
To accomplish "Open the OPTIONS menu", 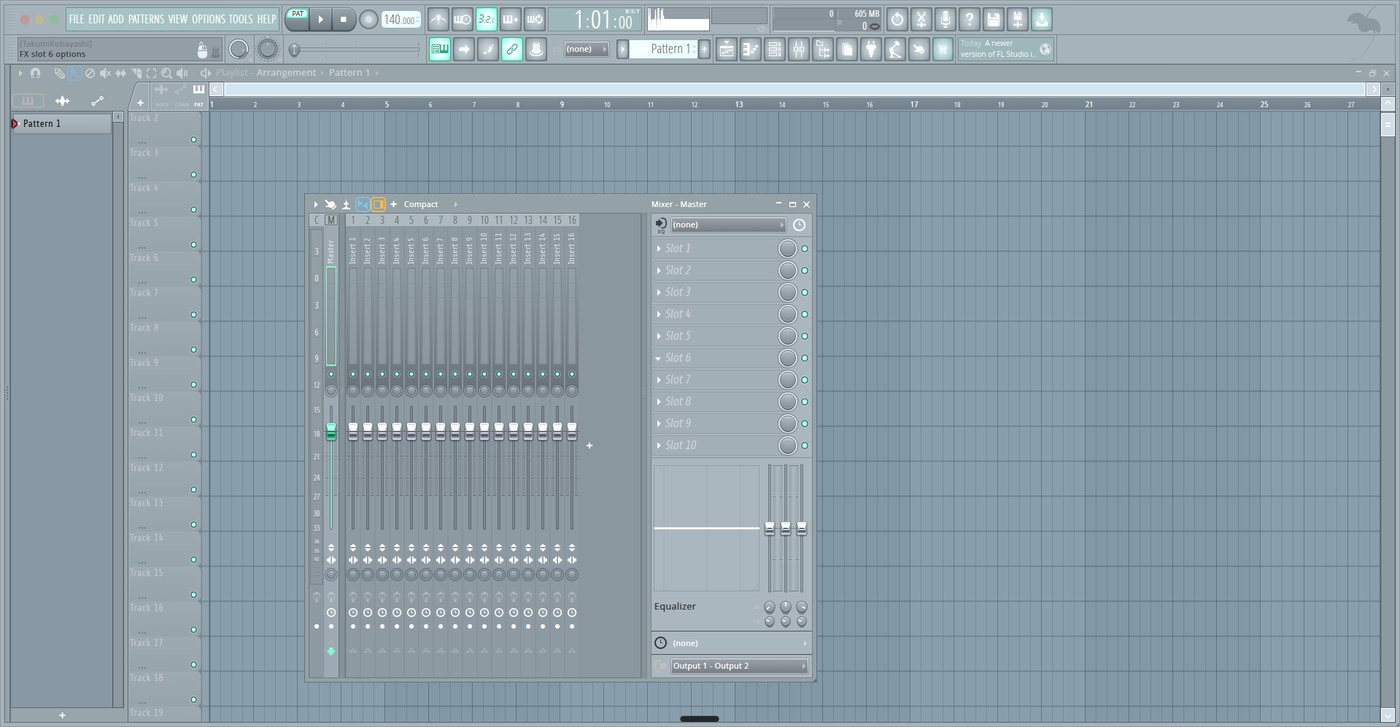I will pos(209,19).
